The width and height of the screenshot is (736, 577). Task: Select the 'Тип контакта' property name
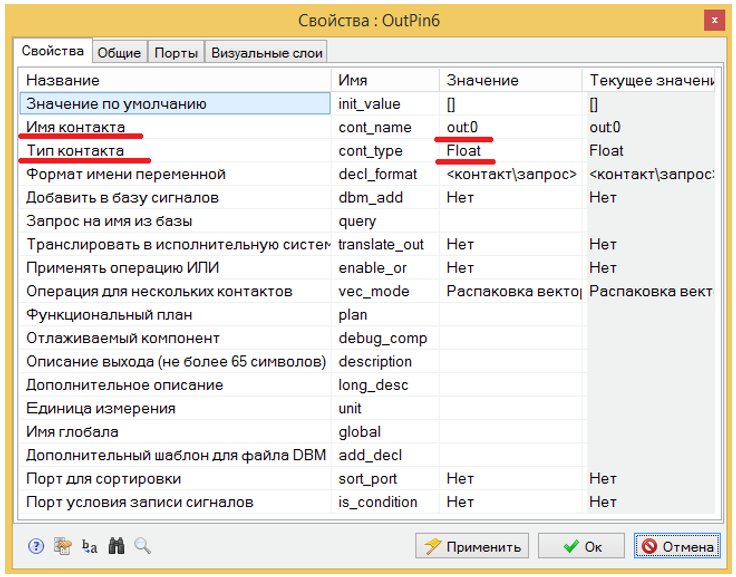pyautogui.click(x=175, y=151)
